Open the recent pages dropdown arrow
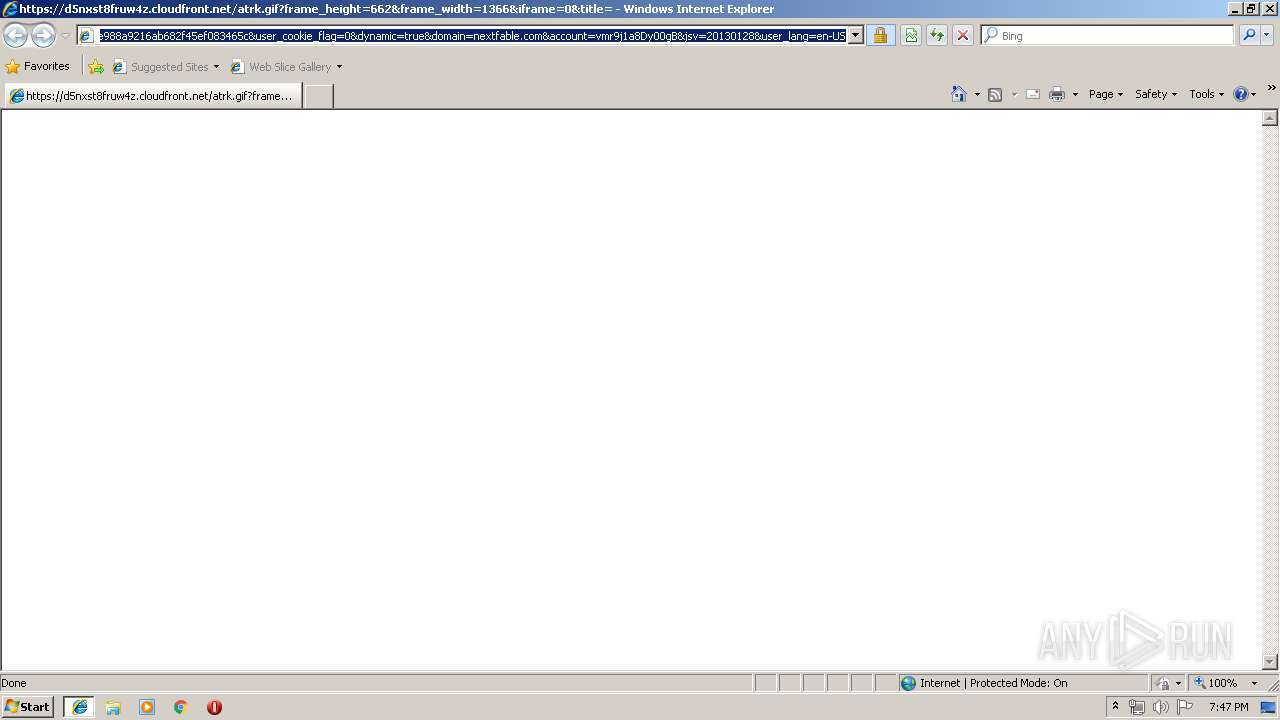 point(65,36)
